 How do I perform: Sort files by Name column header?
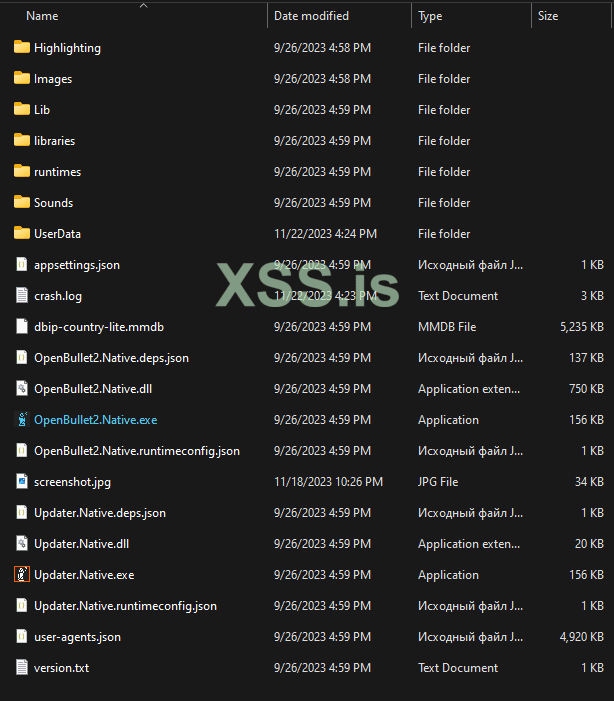pos(42,16)
